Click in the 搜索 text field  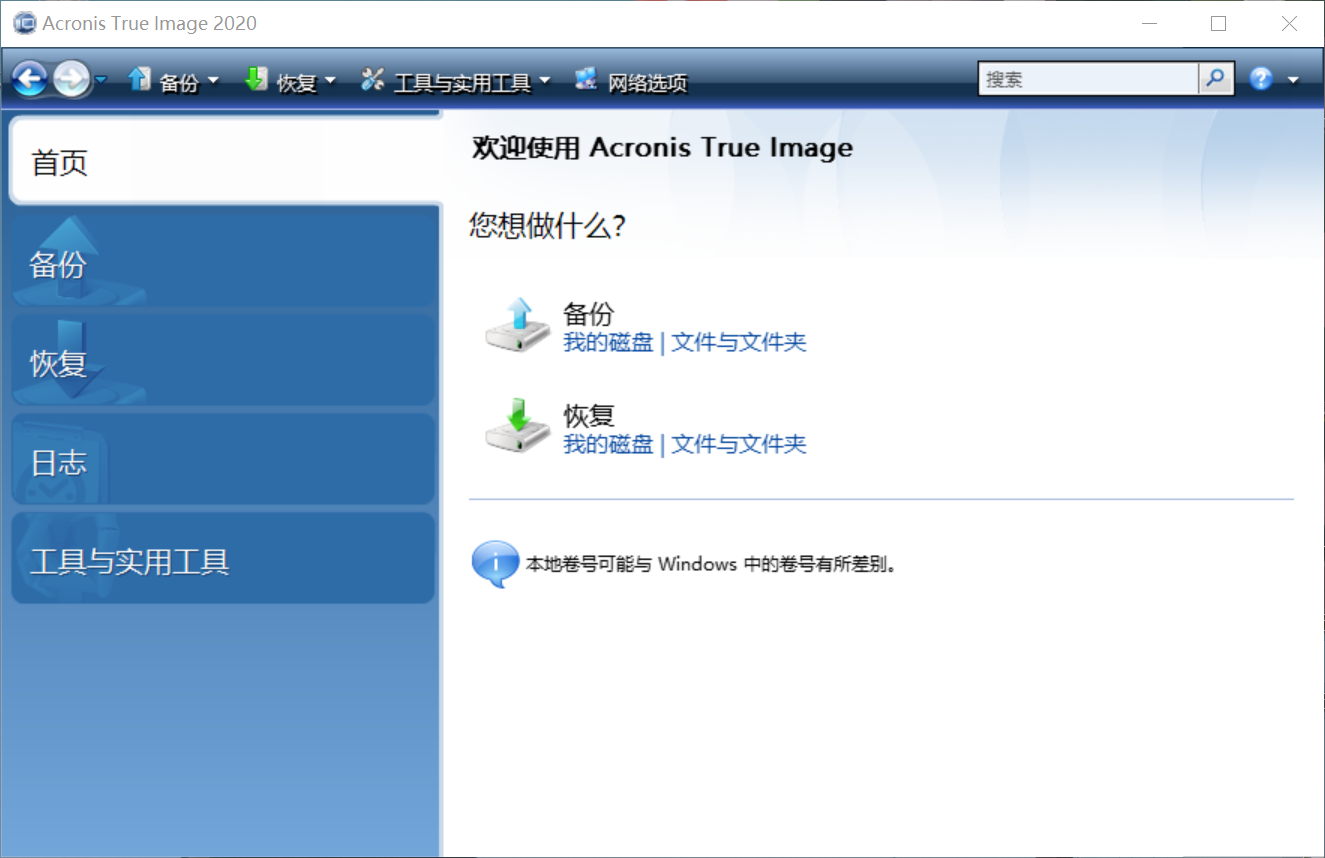click(1087, 79)
